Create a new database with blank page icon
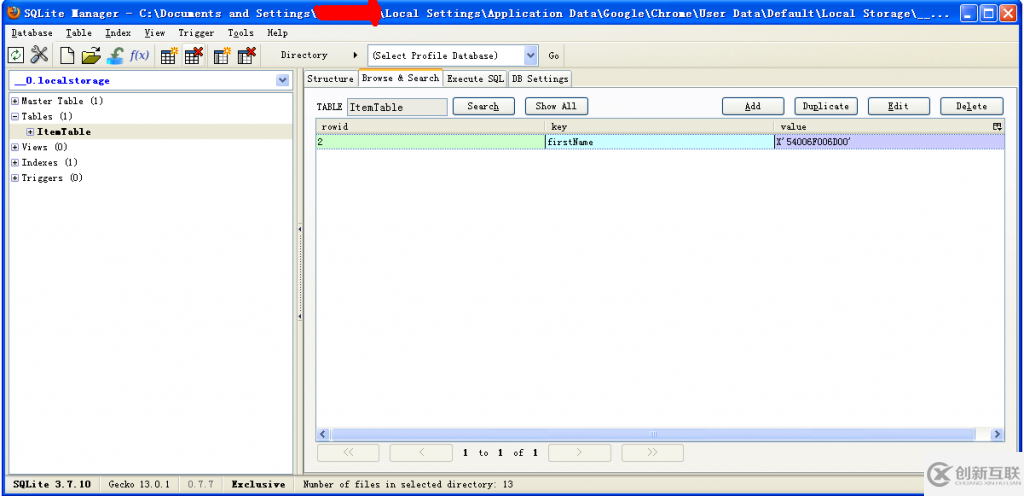 click(67, 55)
